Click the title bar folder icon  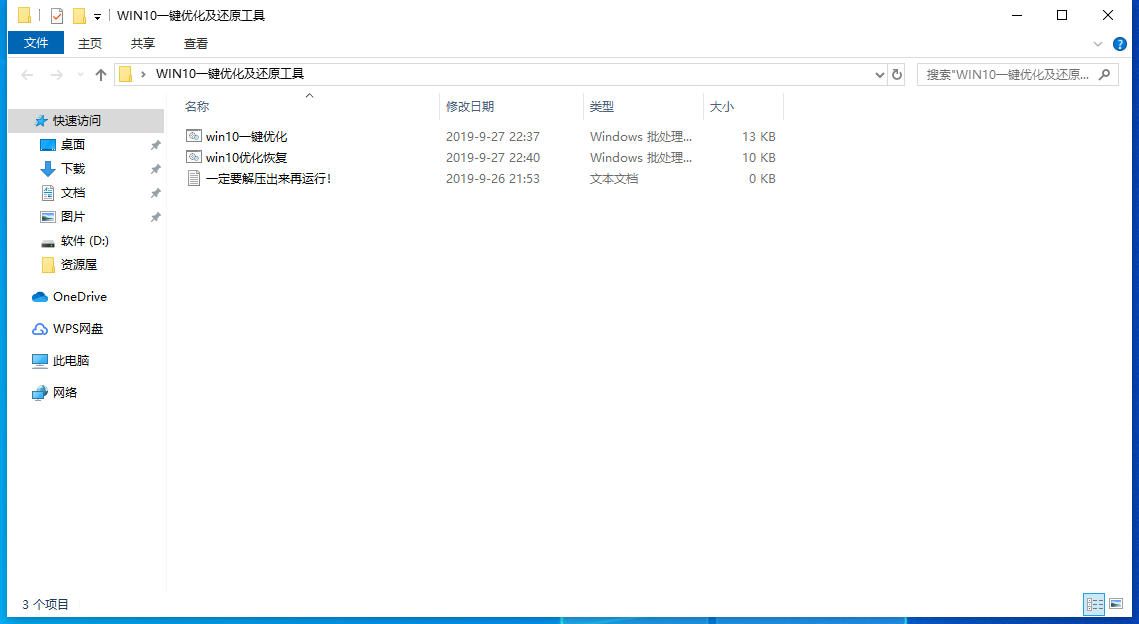coord(24,15)
